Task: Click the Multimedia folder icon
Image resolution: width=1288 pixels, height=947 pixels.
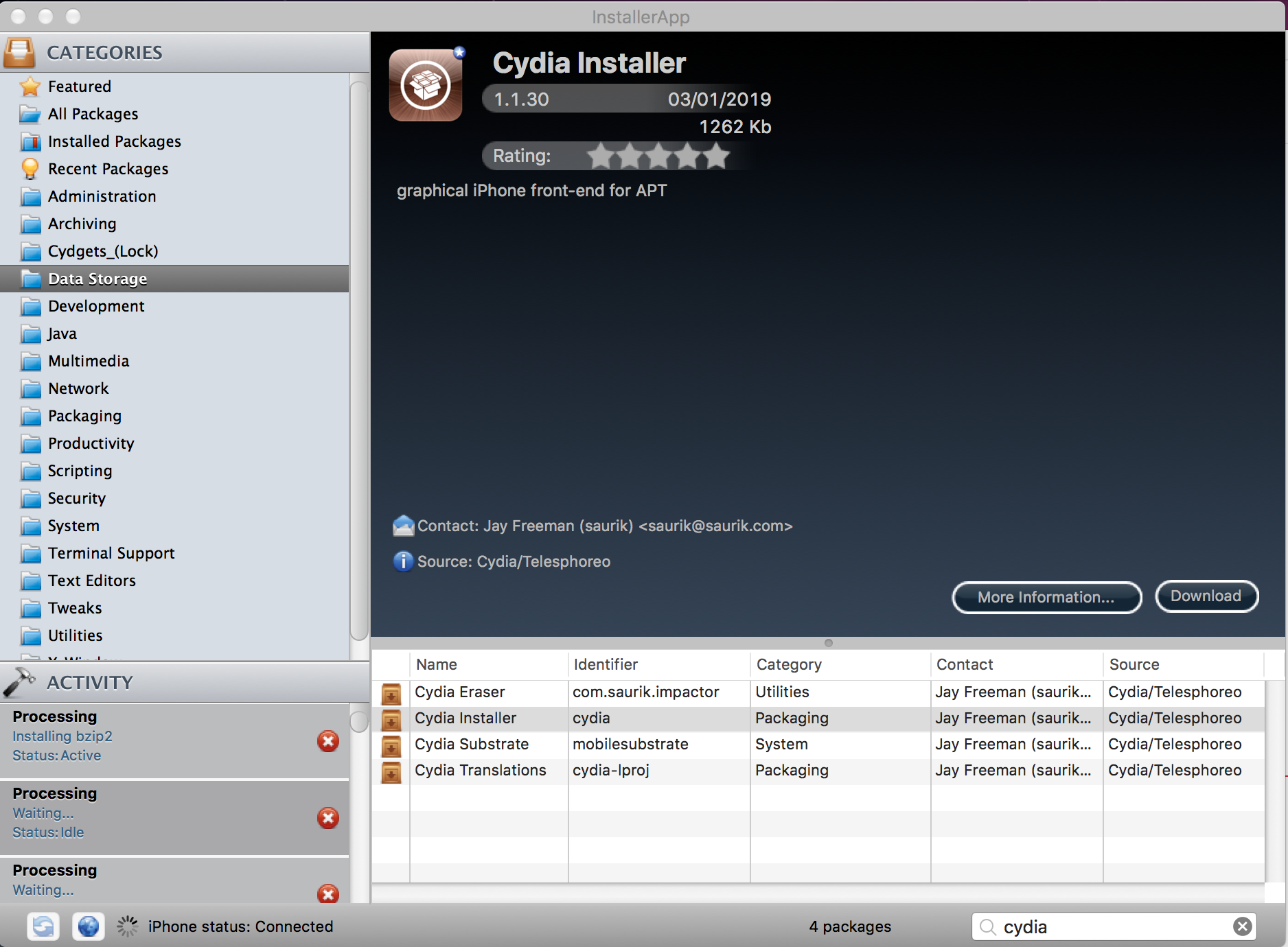Action: coord(30,361)
